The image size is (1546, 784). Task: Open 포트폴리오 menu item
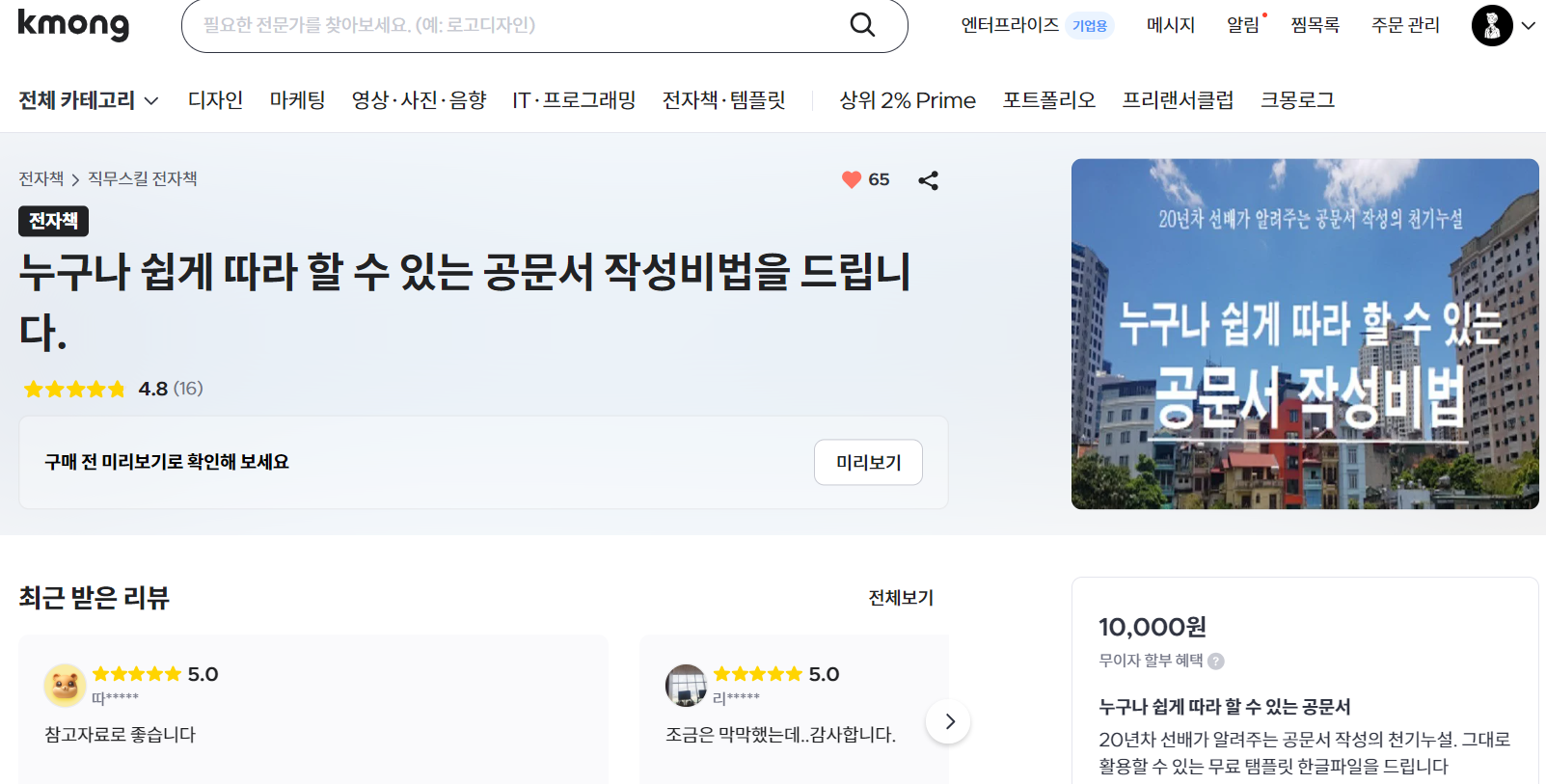(x=1049, y=100)
